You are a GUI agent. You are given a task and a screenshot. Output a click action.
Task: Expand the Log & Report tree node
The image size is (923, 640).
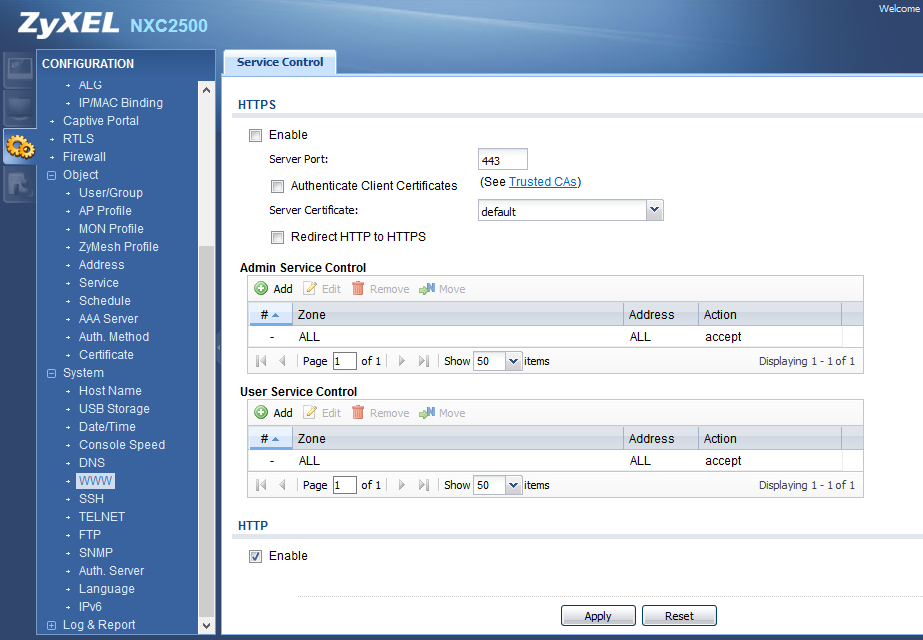coord(52,625)
